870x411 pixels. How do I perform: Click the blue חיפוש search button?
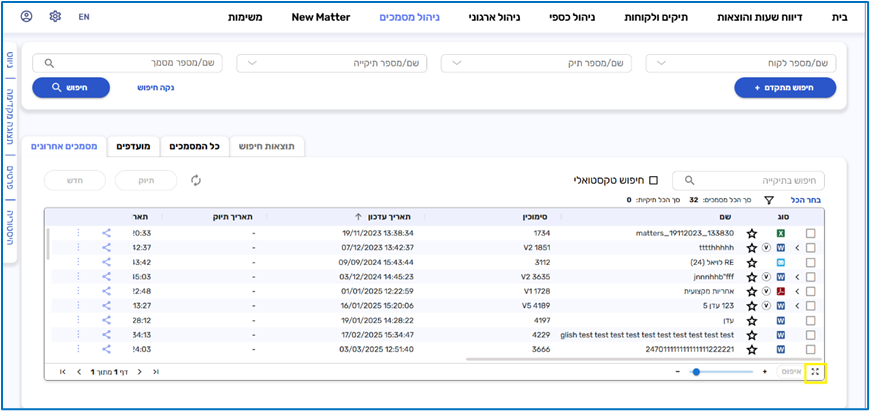coord(70,87)
